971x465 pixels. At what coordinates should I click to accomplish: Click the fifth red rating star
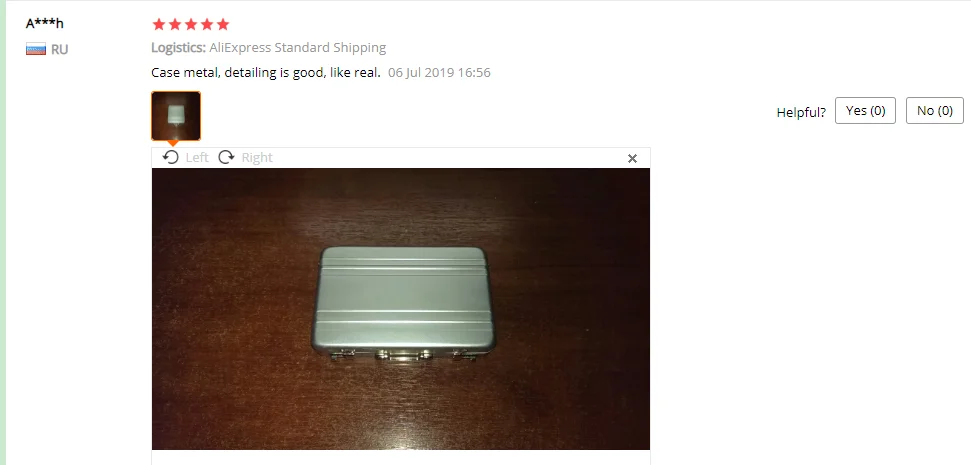coord(223,24)
